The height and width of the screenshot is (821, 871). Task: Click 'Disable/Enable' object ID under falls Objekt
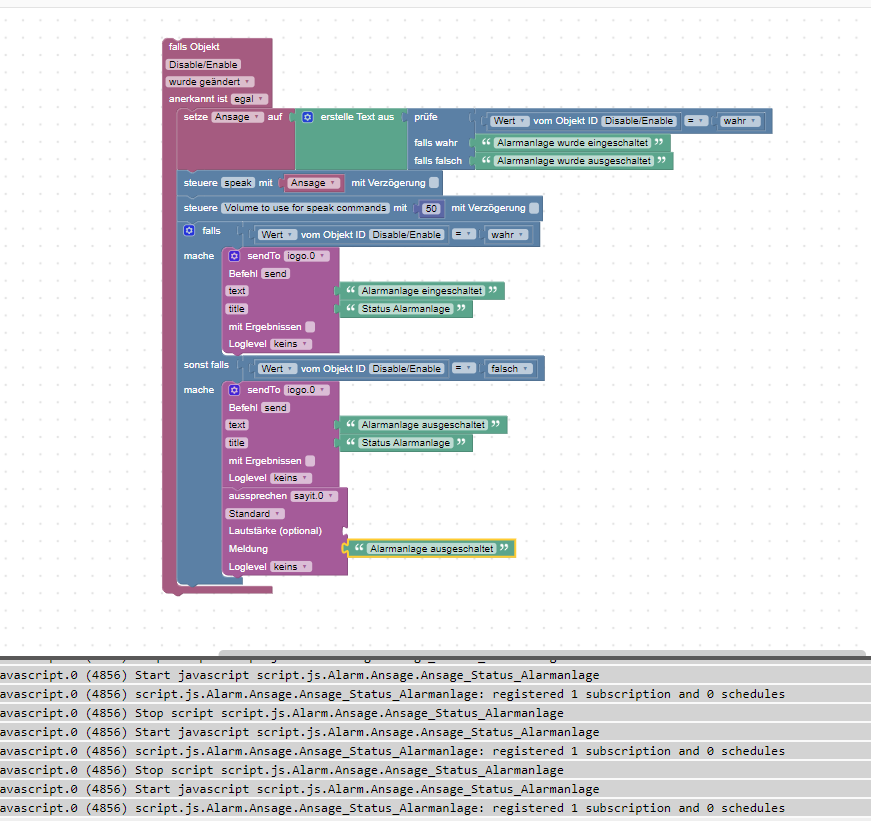[203, 64]
